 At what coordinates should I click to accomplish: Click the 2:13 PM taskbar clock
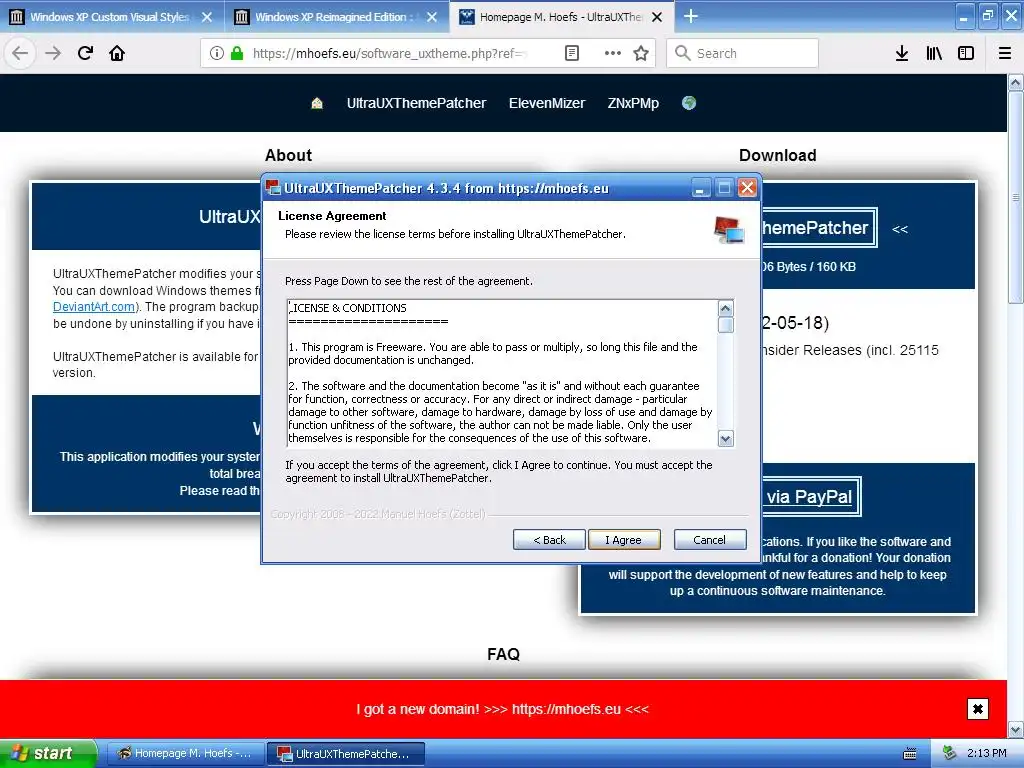[x=987, y=753]
